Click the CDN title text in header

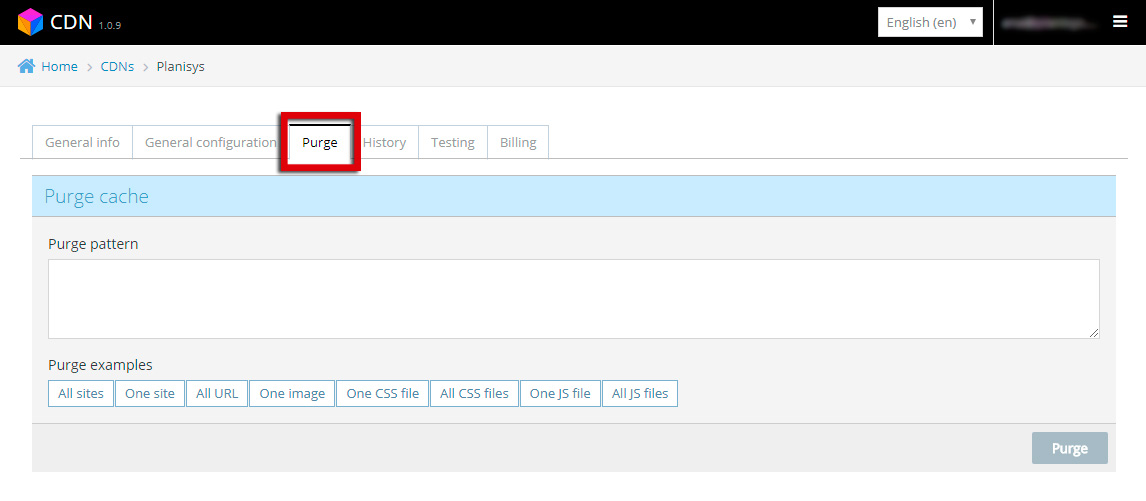click(x=72, y=23)
